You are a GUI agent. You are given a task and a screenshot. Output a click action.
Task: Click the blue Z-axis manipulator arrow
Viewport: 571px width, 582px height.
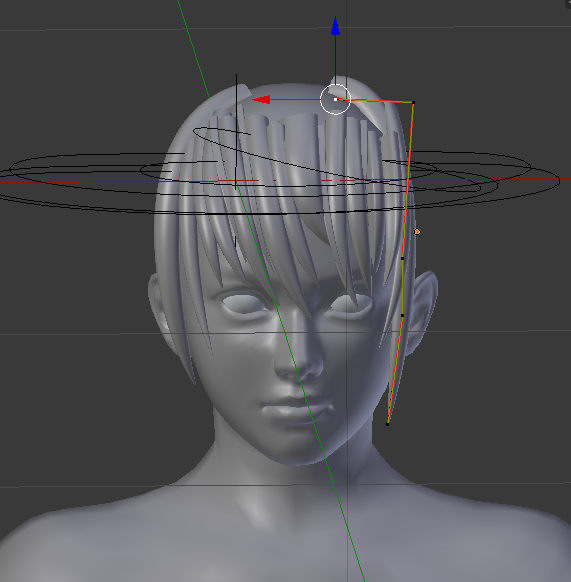(335, 26)
